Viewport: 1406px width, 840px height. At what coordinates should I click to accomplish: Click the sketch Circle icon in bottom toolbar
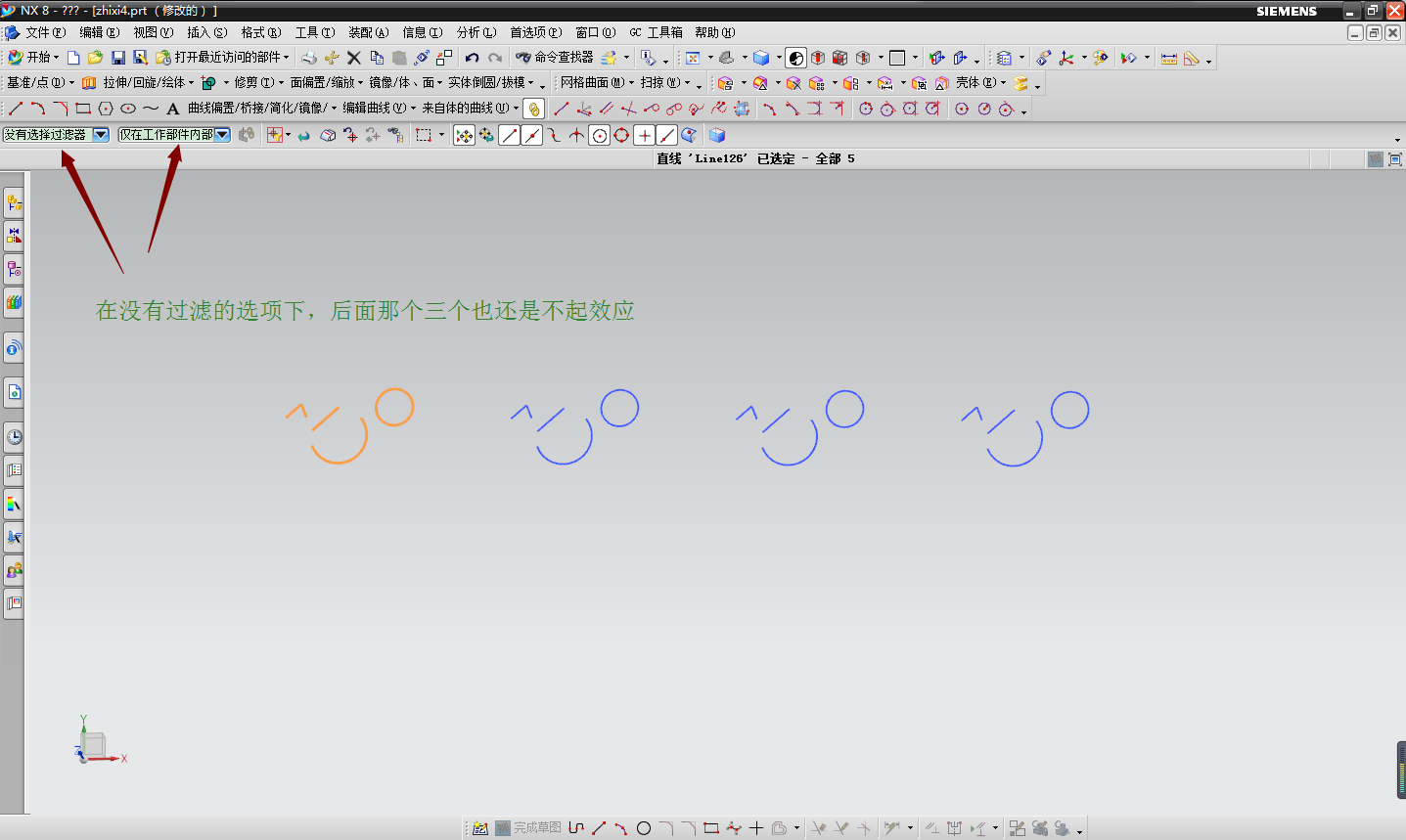pos(644,828)
